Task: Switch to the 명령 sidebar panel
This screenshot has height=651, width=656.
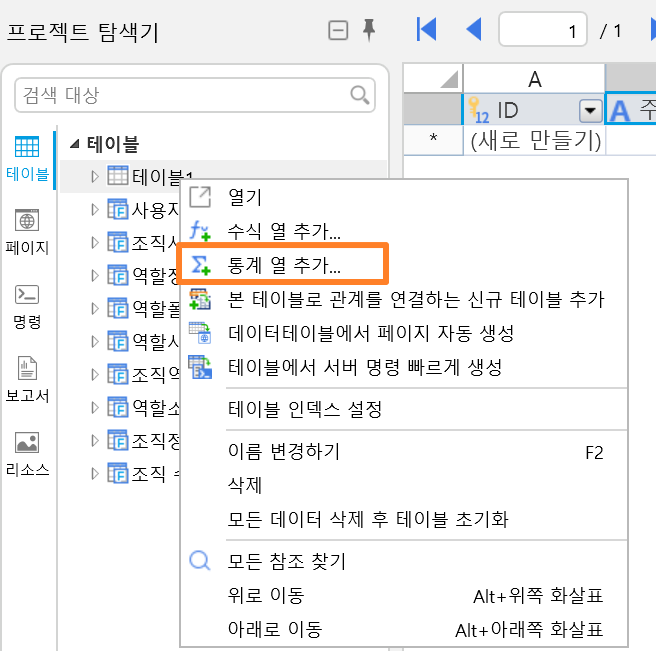Action: 27,307
